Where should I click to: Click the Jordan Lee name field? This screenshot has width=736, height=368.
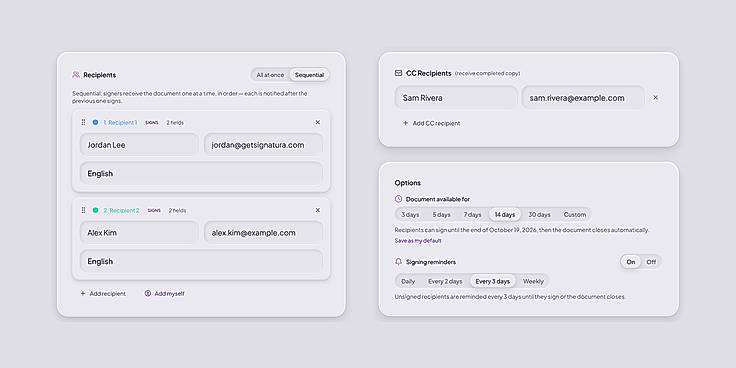tap(139, 145)
